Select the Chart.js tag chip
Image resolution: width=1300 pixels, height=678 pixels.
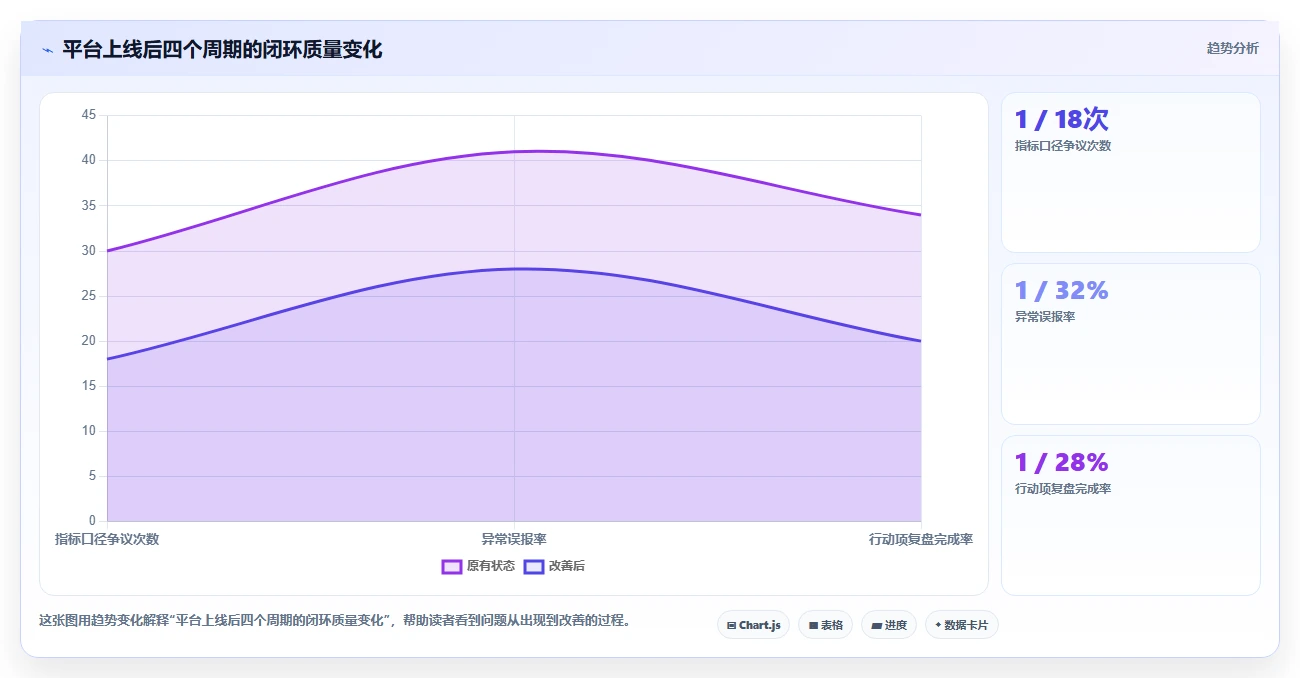[x=753, y=625]
